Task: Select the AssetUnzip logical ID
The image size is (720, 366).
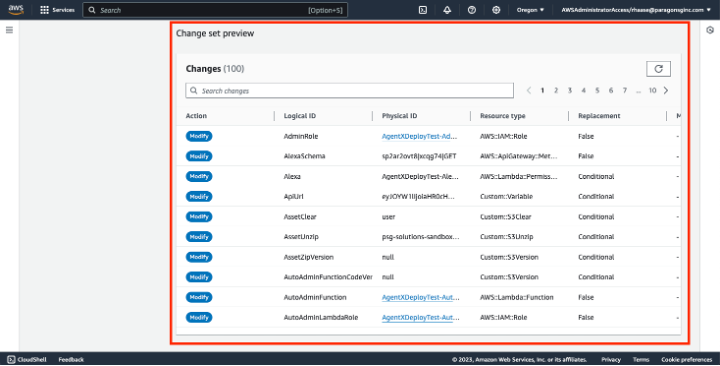Action: (x=301, y=236)
